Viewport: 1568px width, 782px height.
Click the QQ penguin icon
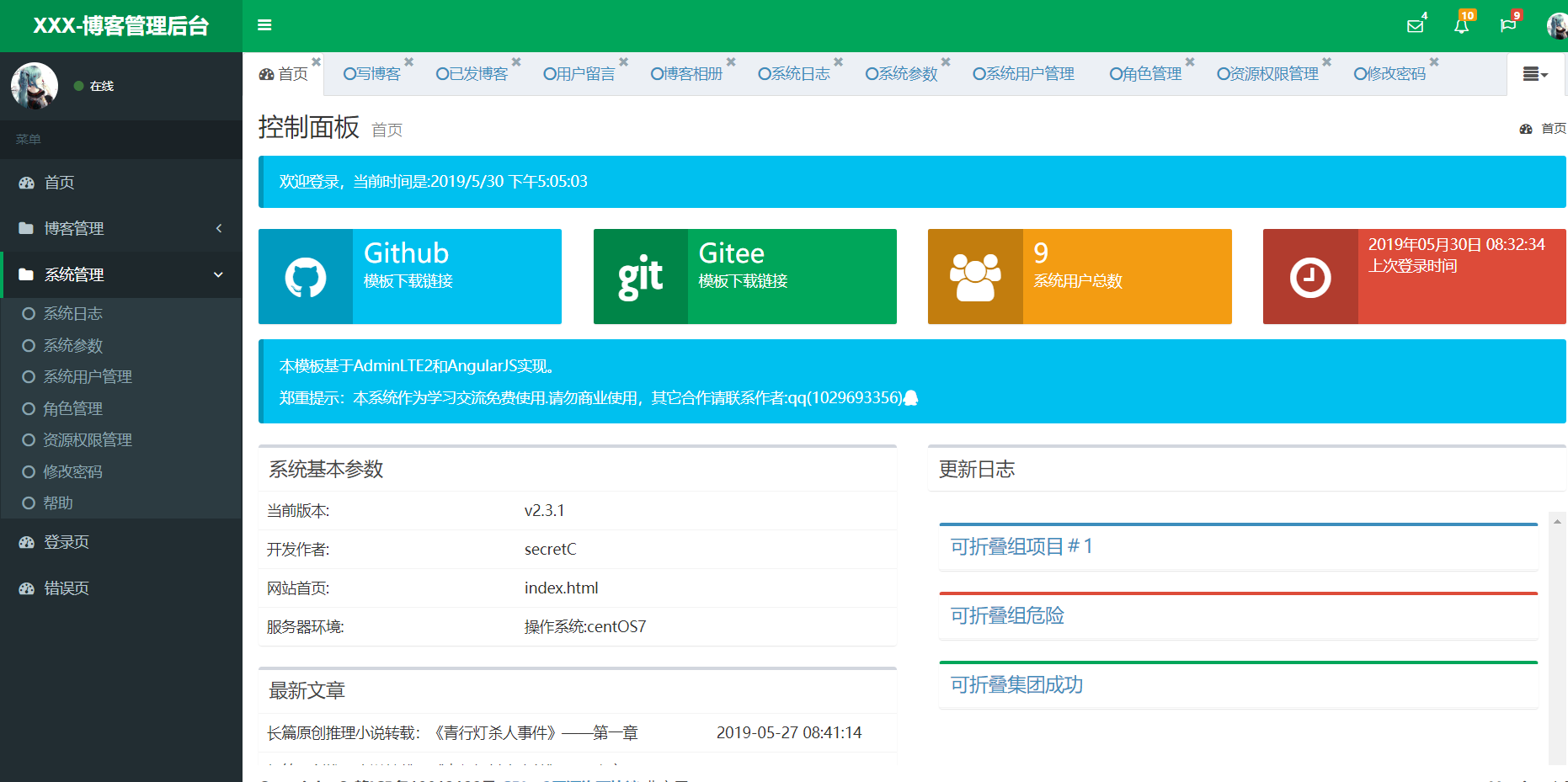pos(910,398)
